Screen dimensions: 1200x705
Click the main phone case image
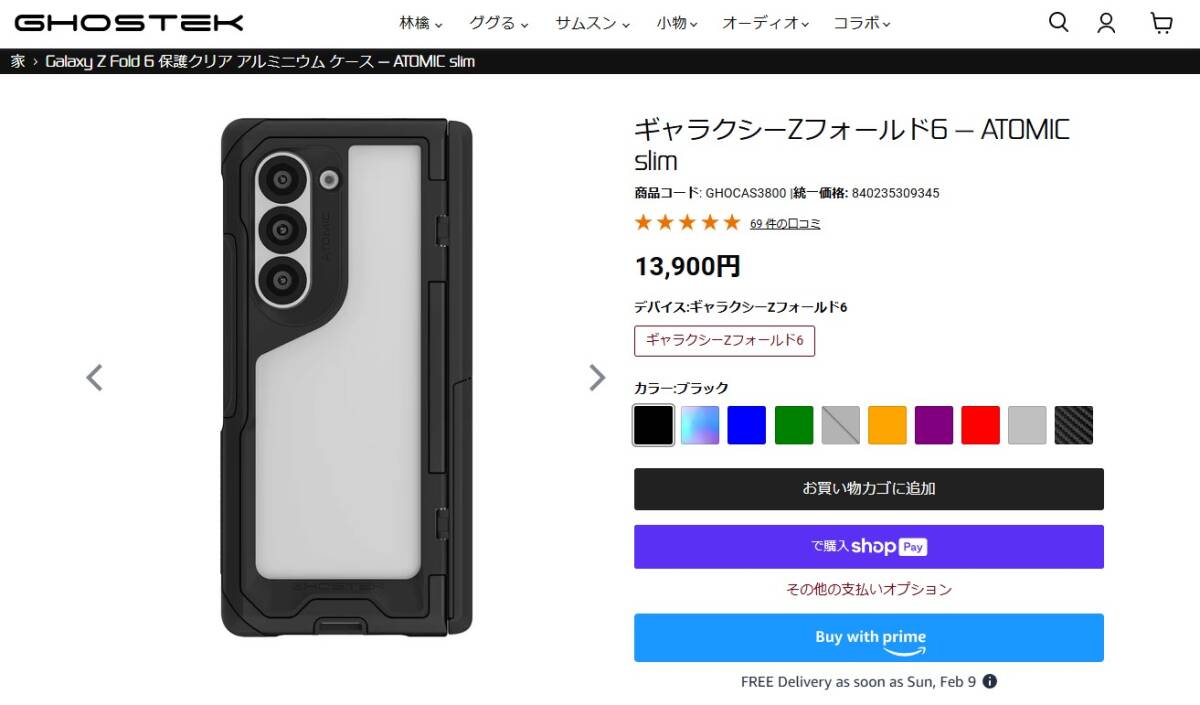tap(345, 377)
